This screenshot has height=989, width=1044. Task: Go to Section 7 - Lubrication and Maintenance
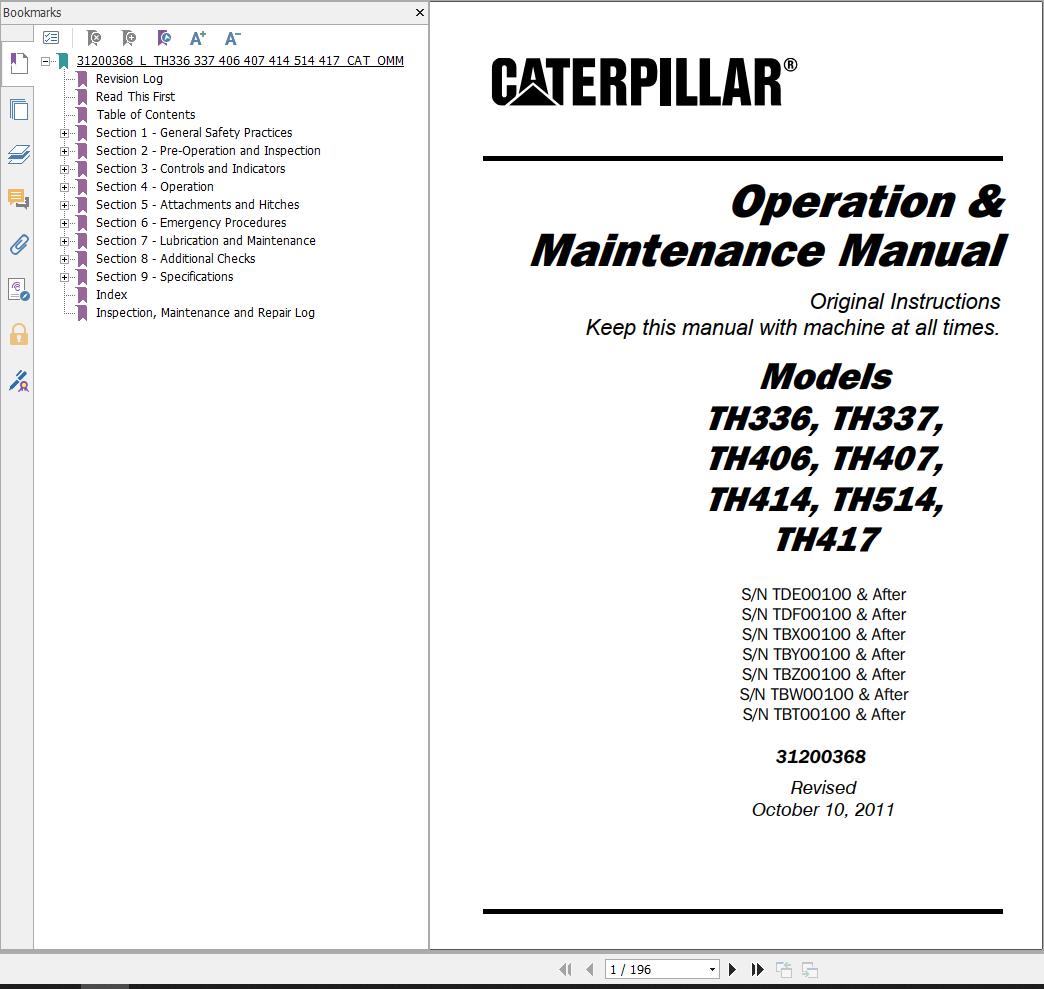click(x=206, y=240)
